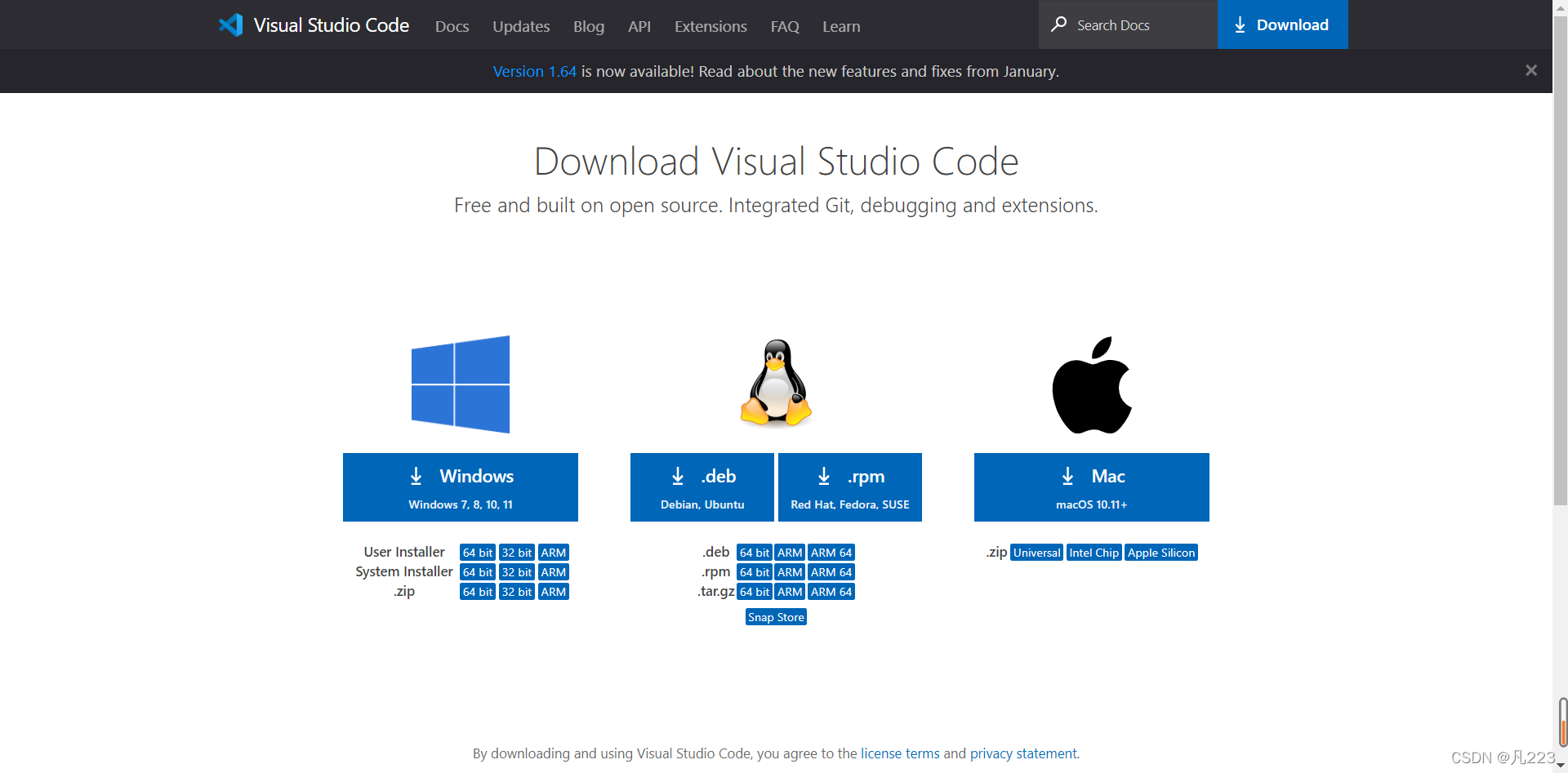The width and height of the screenshot is (1568, 773).
Task: Open the Updates menu item
Action: click(x=521, y=26)
